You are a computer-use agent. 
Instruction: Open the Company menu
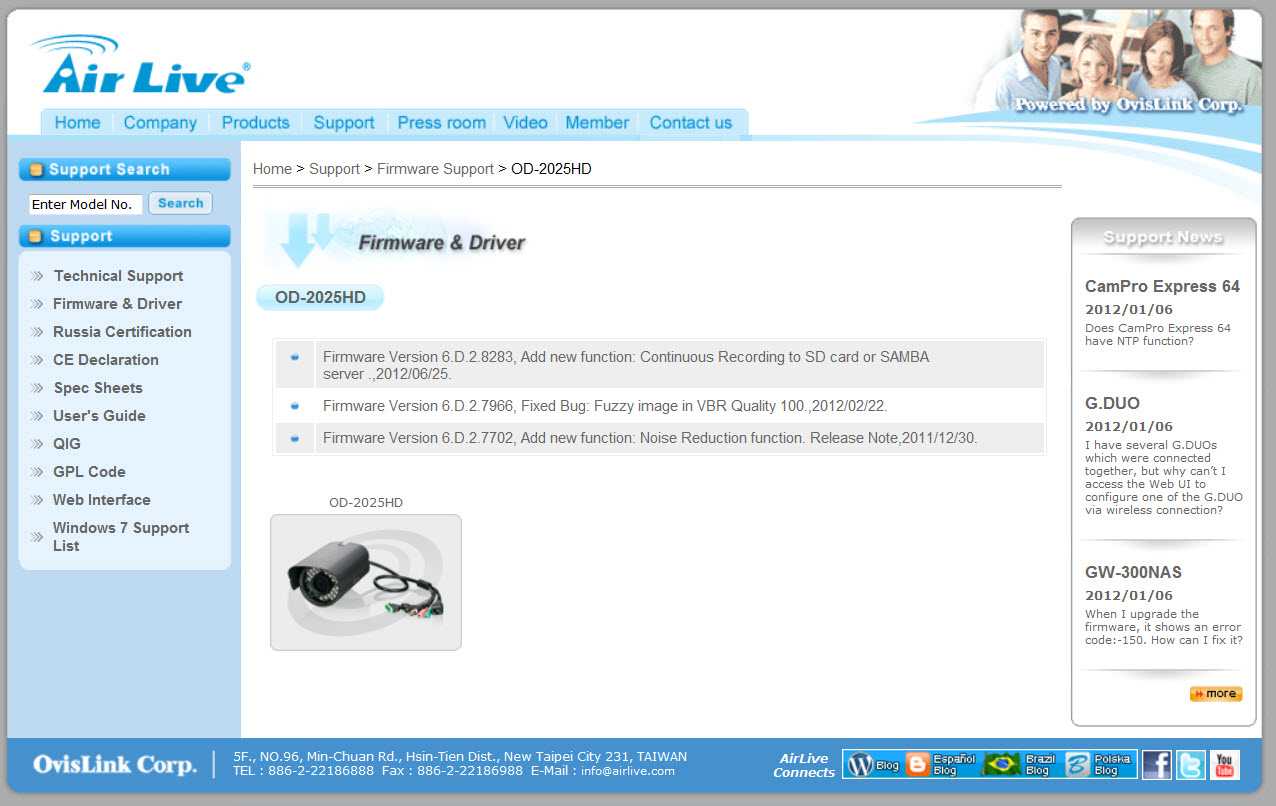click(160, 123)
